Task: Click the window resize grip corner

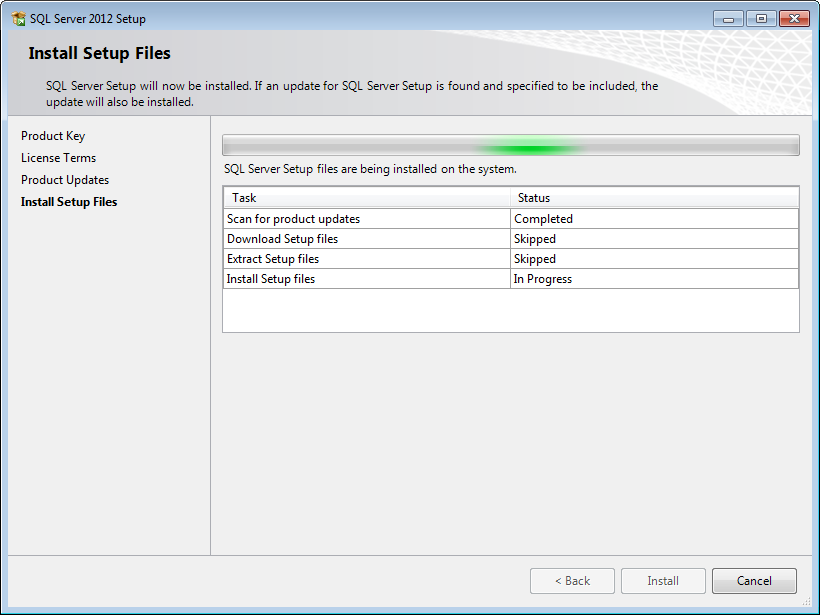Action: pyautogui.click(x=806, y=602)
